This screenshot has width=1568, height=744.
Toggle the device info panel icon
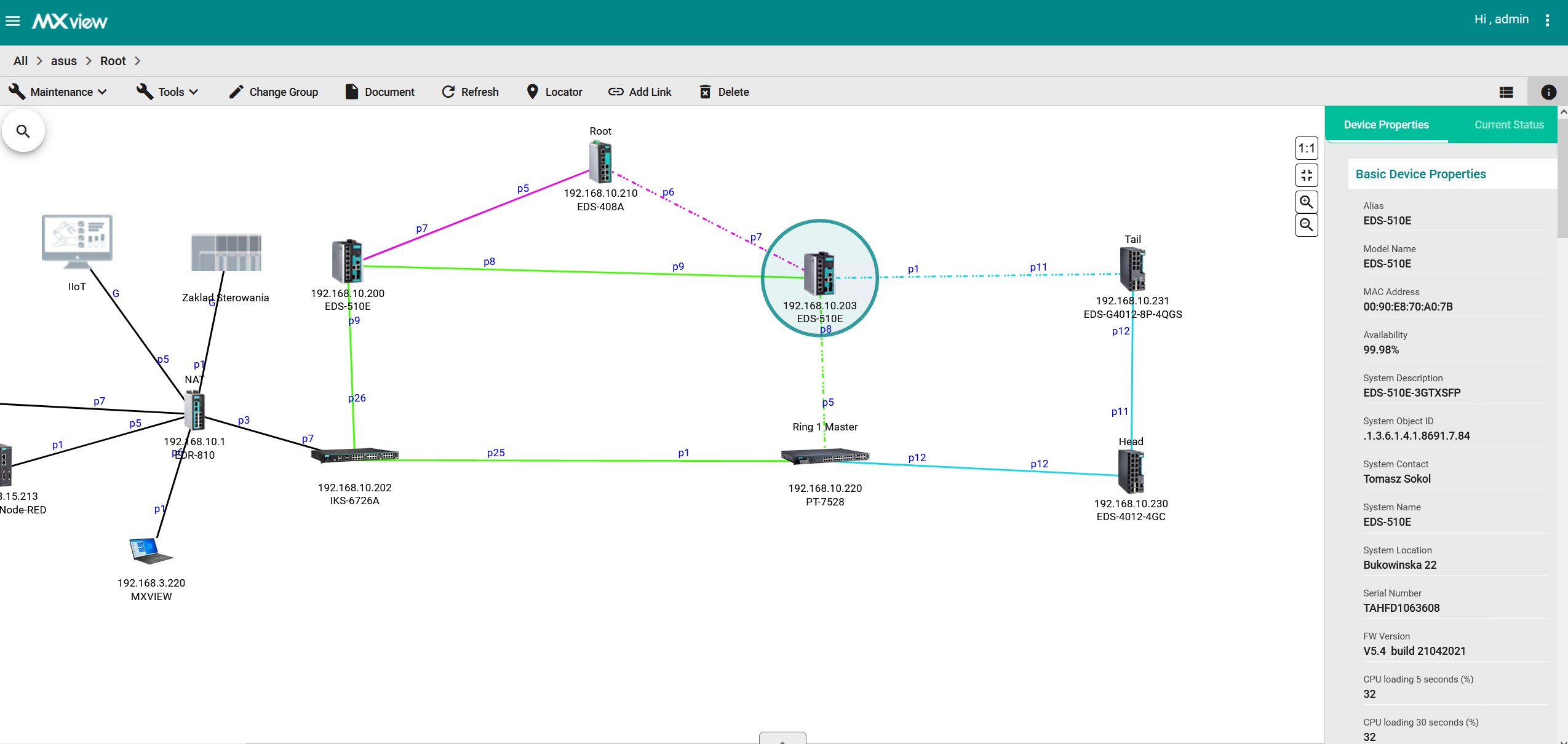tap(1548, 92)
